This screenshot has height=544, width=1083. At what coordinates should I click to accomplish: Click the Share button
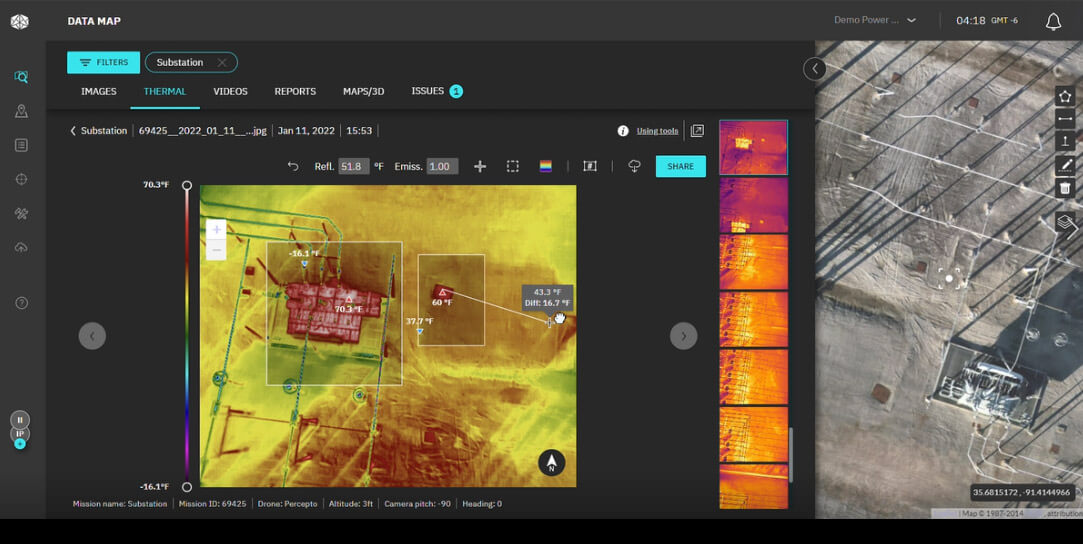680,166
